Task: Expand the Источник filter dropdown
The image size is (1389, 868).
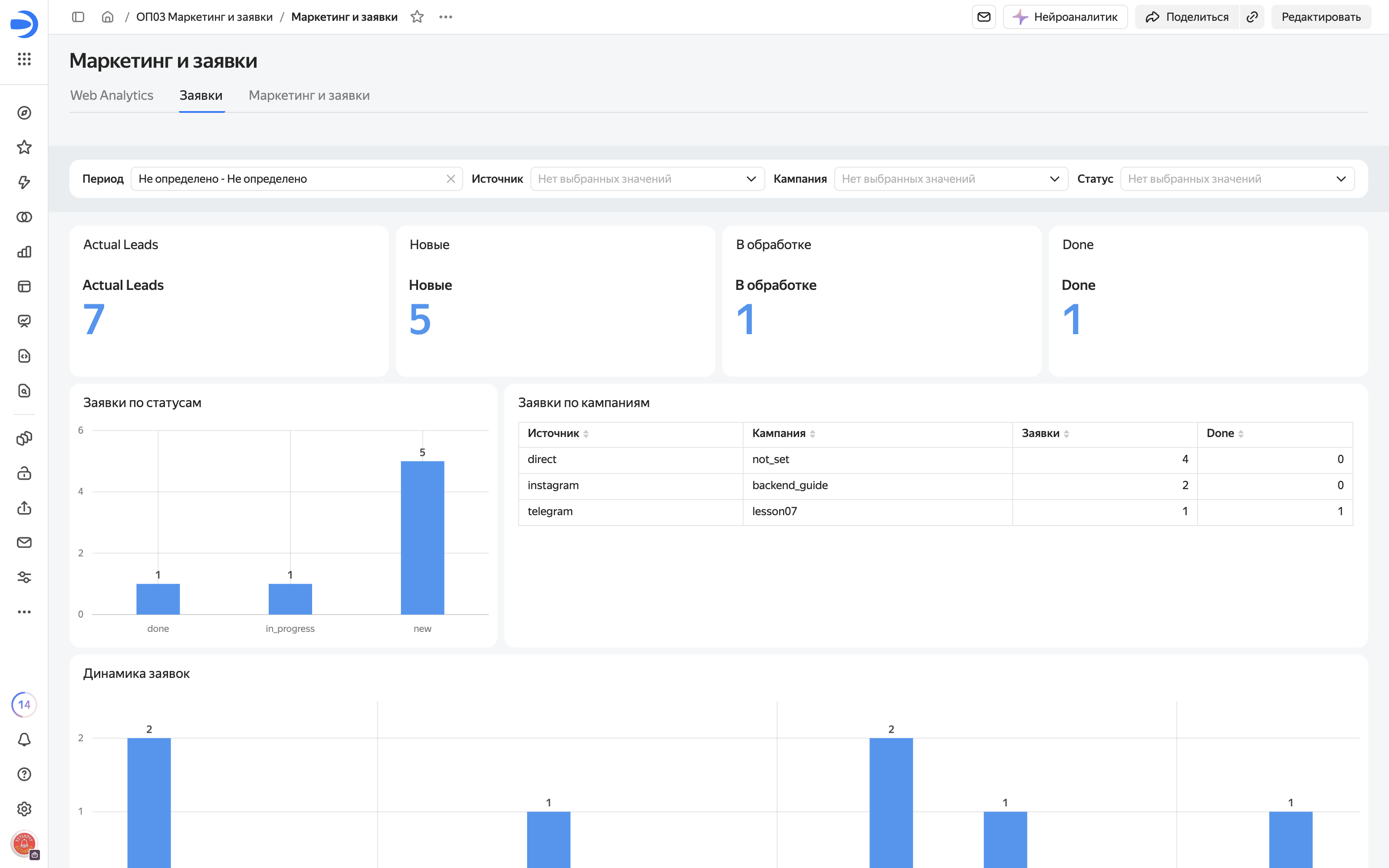Action: tap(648, 179)
